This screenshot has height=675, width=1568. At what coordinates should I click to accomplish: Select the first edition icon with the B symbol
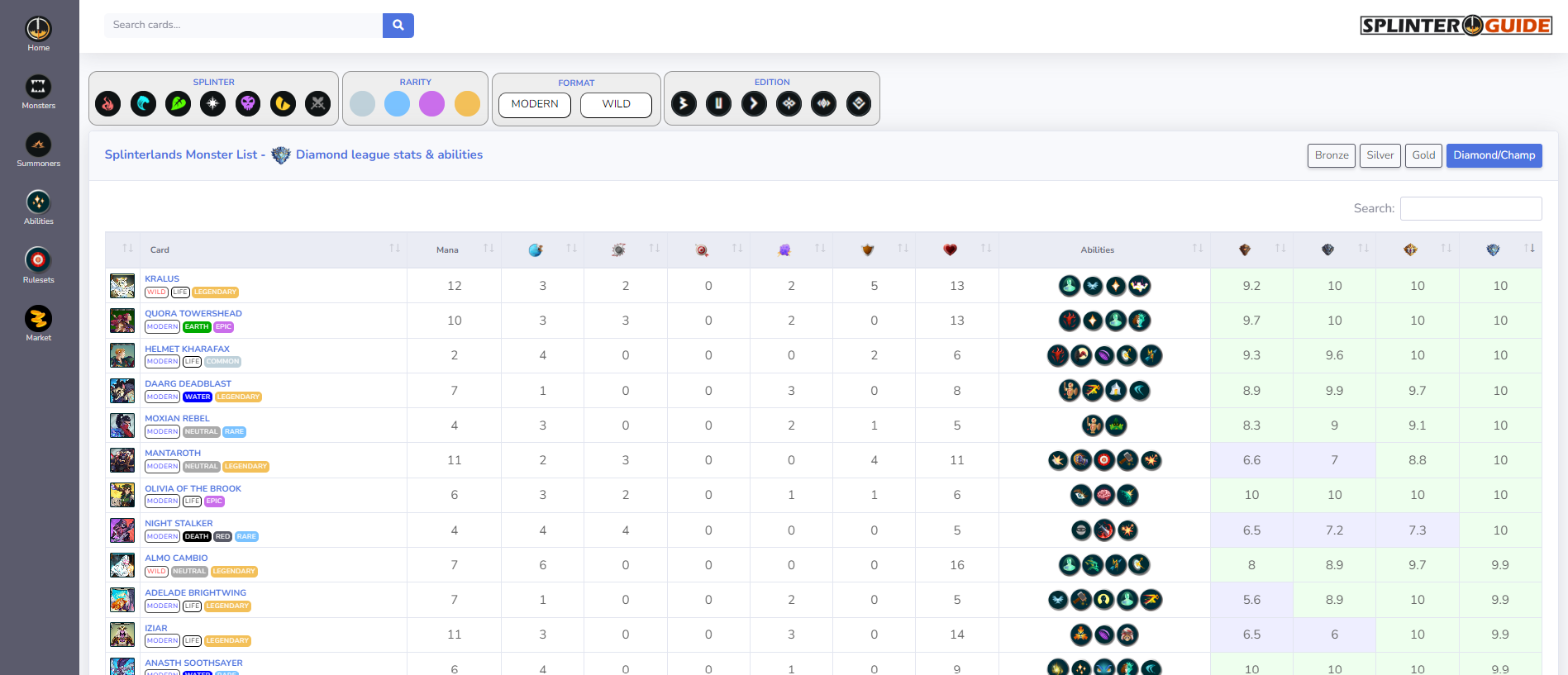[684, 103]
